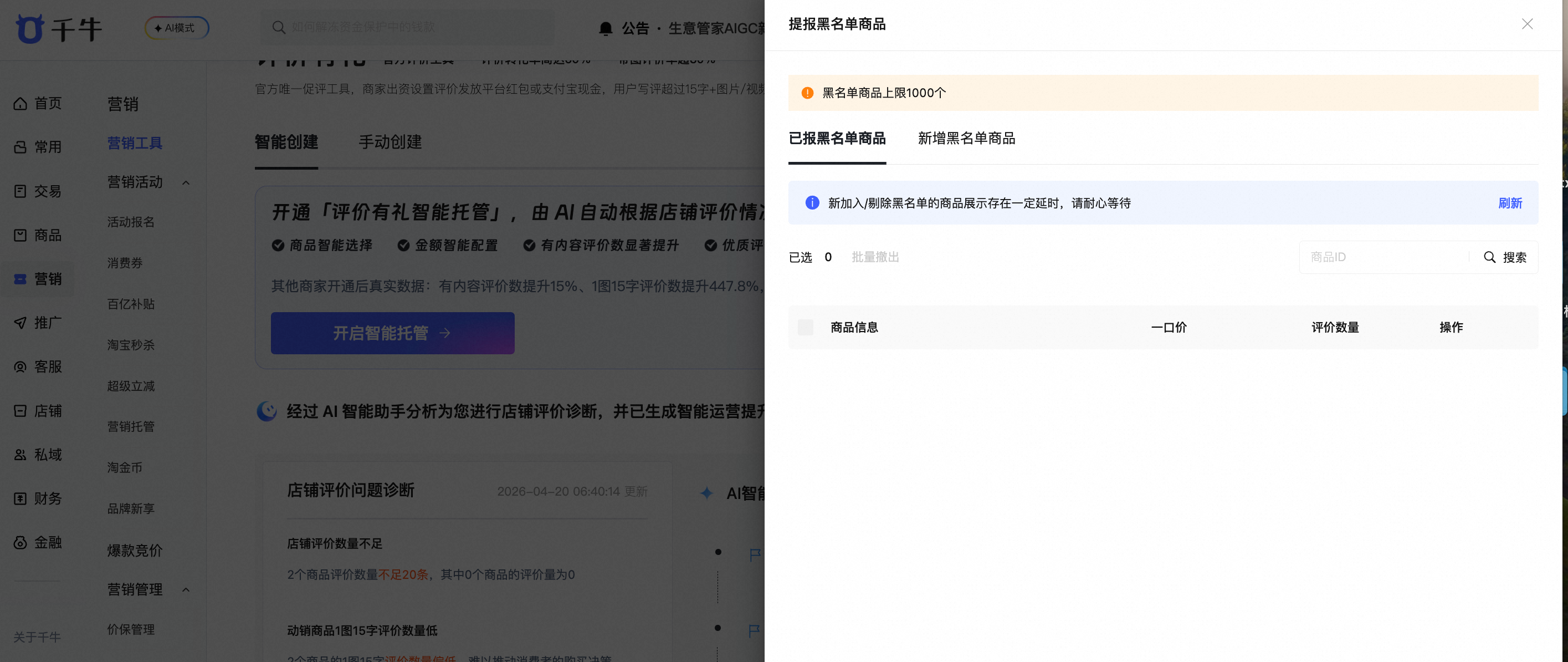
Task: Select 营销工具 submenu item
Action: point(135,143)
